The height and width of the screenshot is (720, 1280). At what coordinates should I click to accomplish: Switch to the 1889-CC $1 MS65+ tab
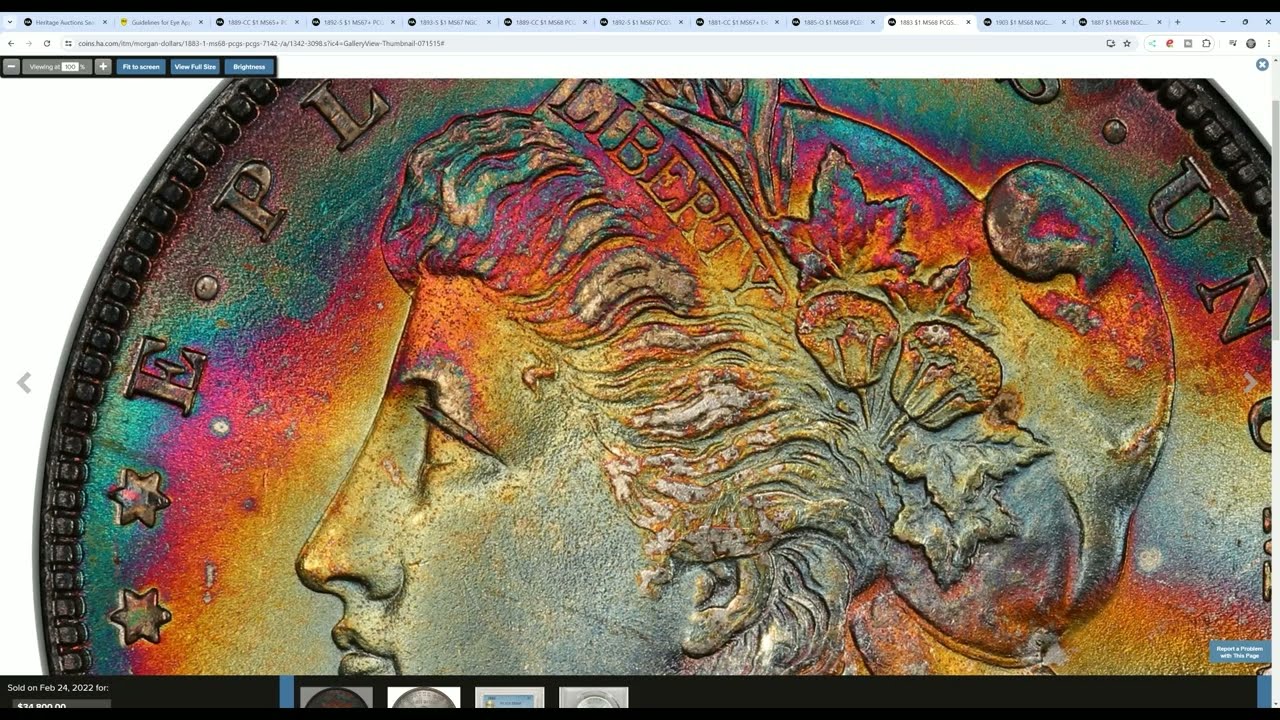point(256,22)
